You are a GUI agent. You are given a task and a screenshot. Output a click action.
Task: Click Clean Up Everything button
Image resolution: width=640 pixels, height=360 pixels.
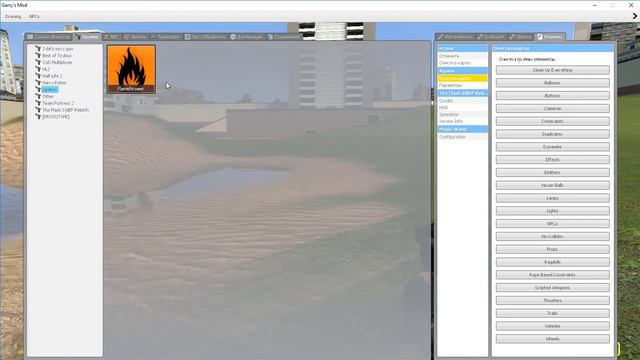coord(553,70)
